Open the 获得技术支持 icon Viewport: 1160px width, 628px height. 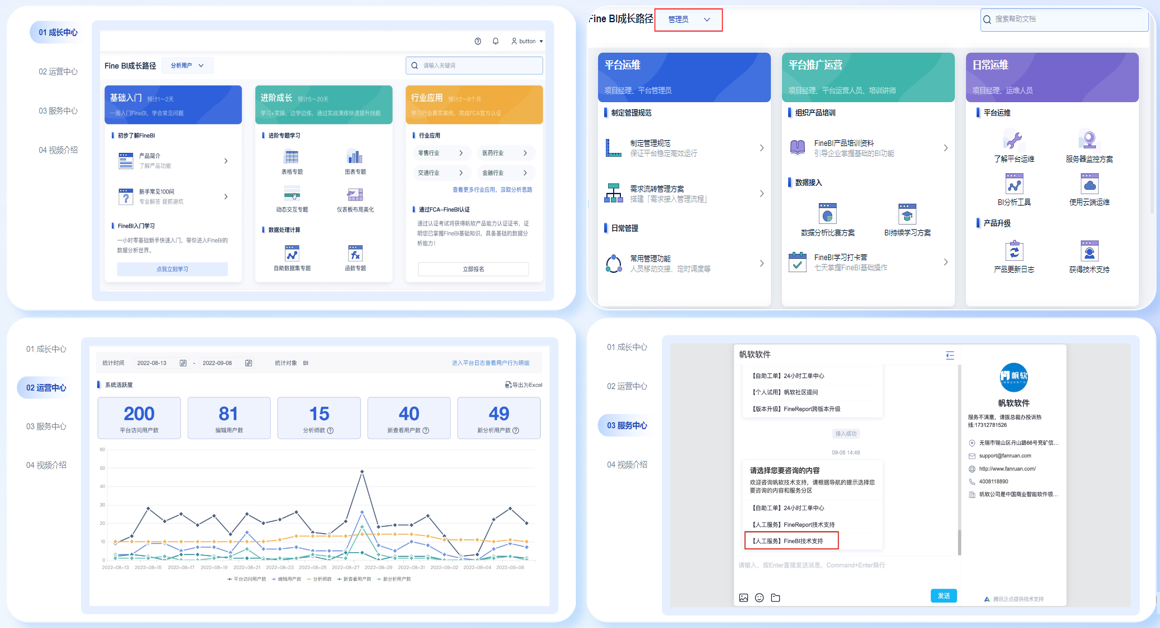pyautogui.click(x=1089, y=251)
